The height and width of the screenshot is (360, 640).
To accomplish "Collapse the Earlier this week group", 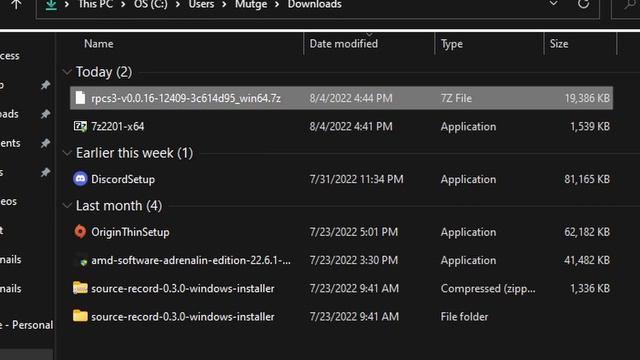I will (x=67, y=153).
